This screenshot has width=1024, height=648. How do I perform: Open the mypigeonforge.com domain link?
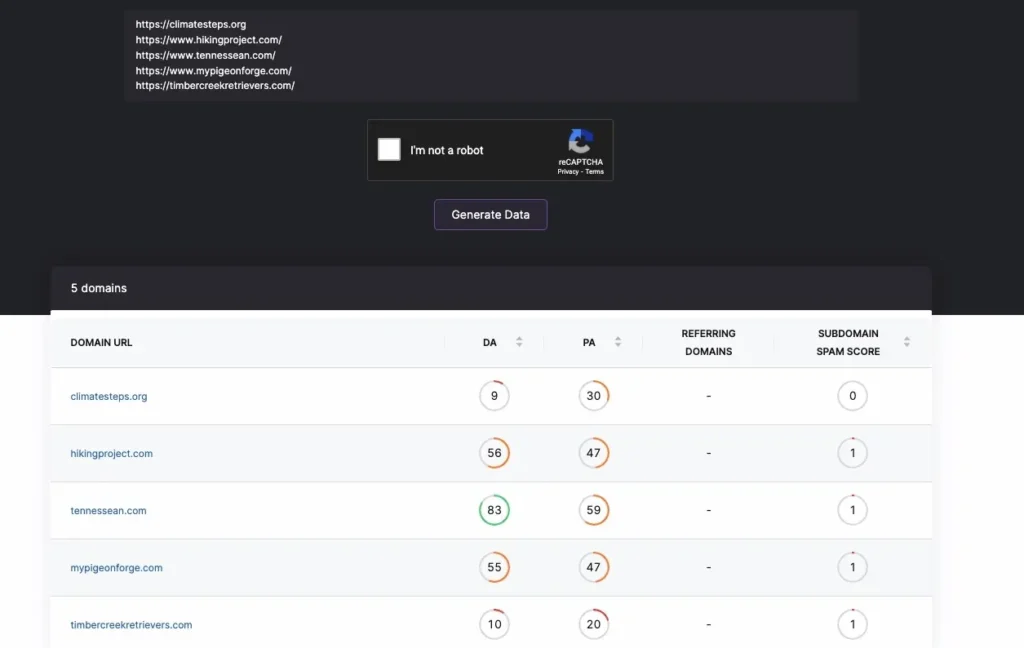(116, 568)
